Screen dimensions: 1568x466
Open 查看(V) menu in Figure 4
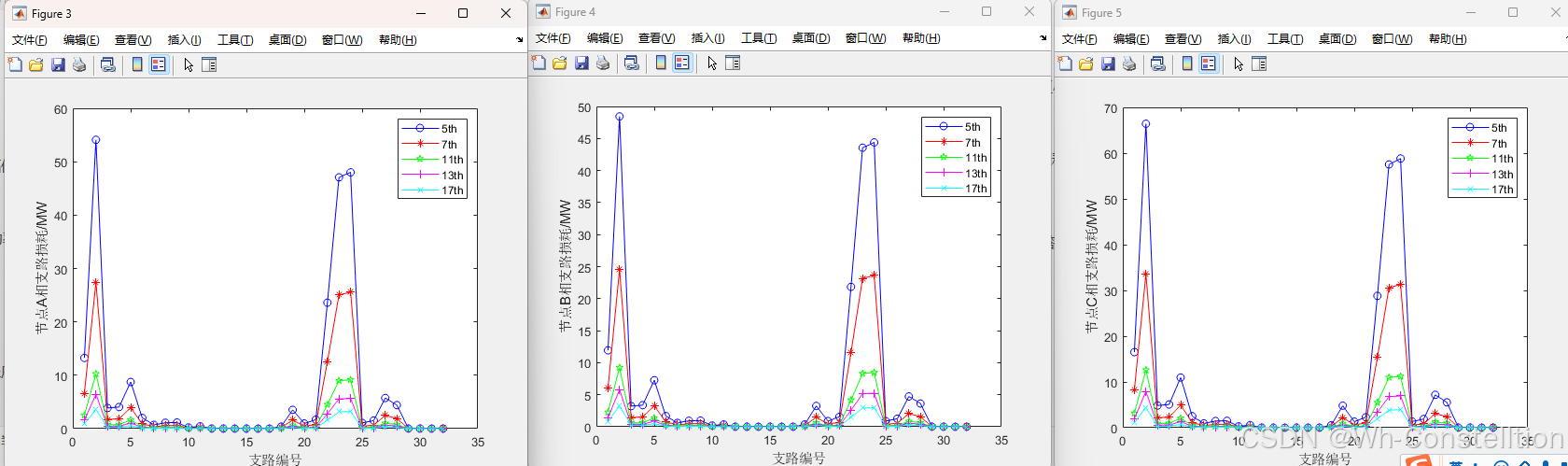coord(656,38)
